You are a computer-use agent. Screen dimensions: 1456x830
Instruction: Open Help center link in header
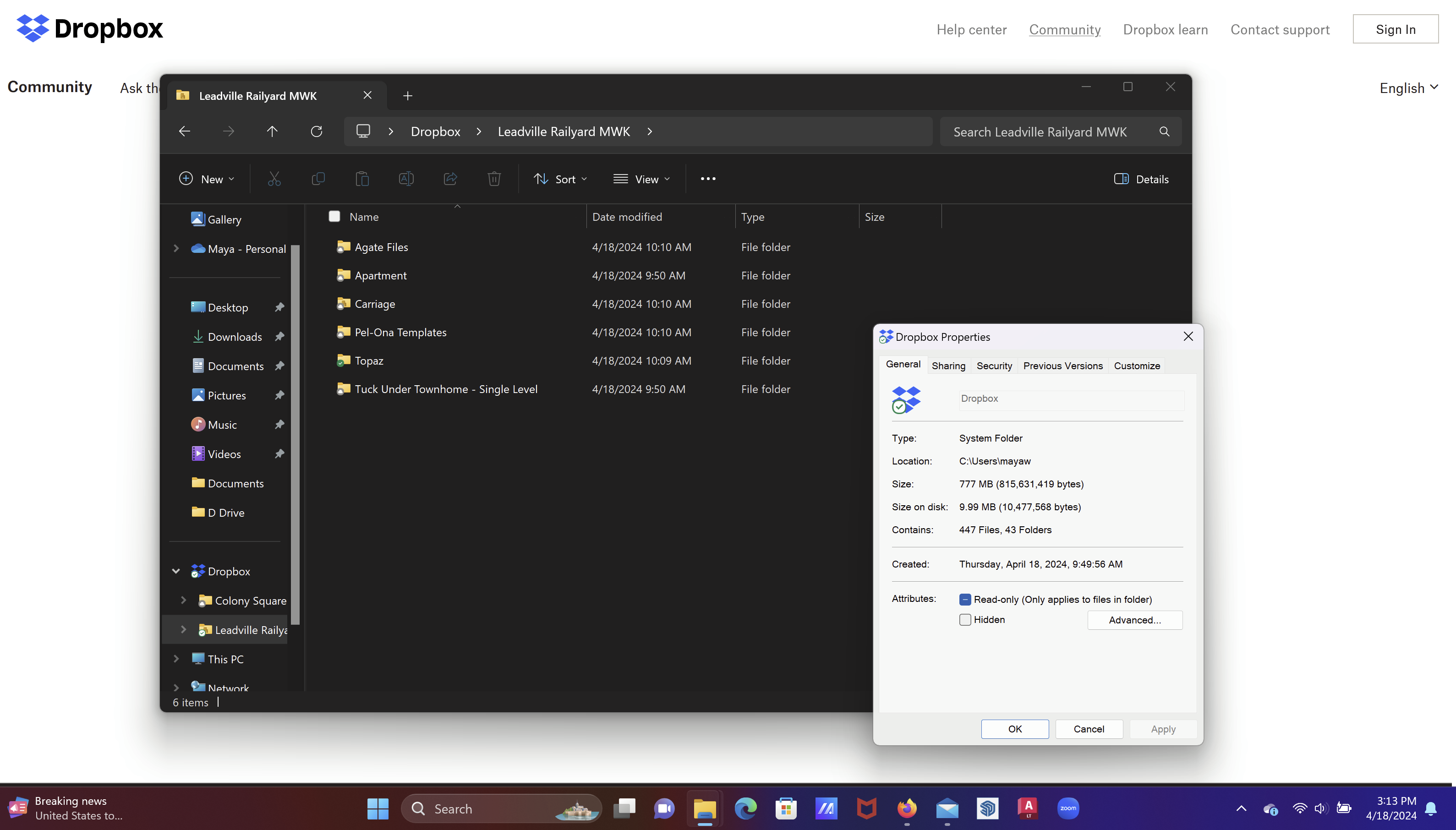(971, 29)
